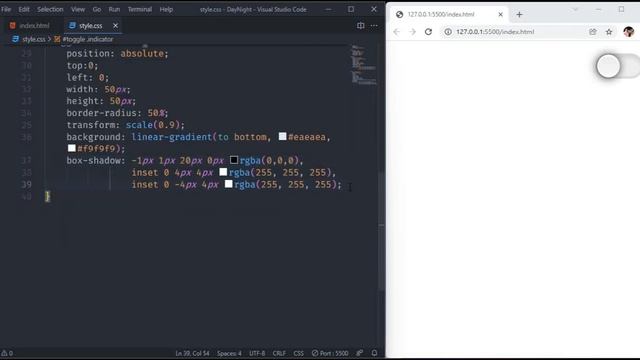Minimize the VS Code window

328,9
